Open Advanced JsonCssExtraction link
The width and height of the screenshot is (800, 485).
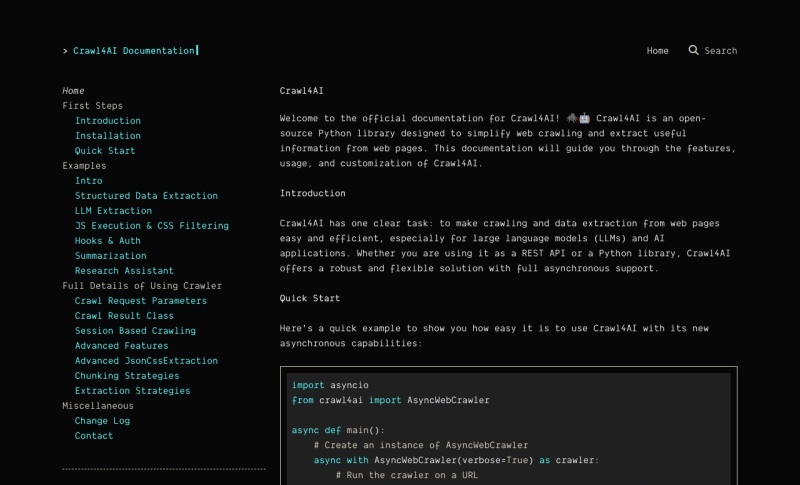click(146, 361)
